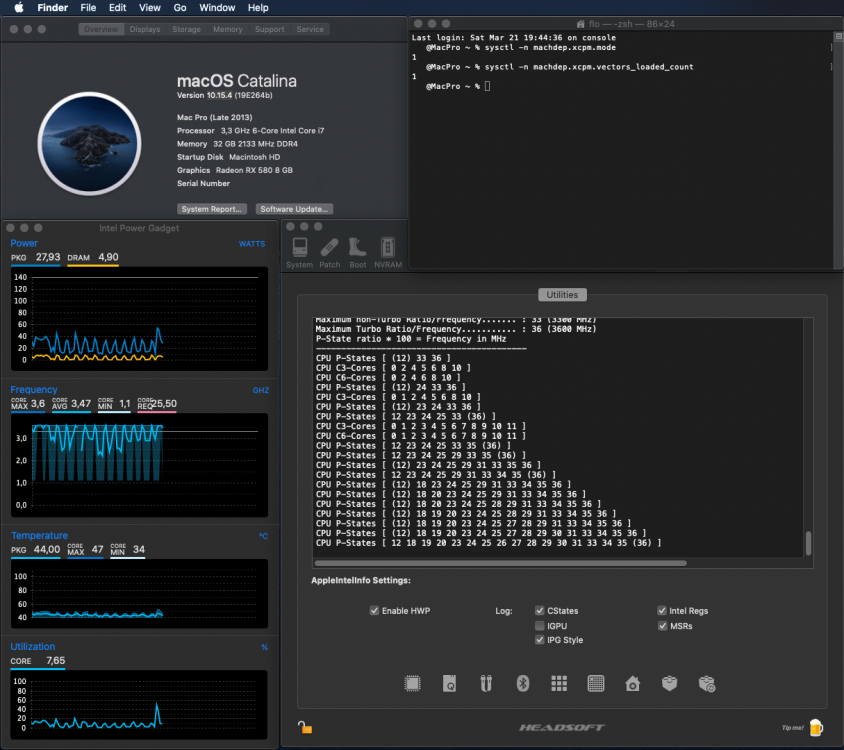Open the Go menu

pyautogui.click(x=180, y=8)
